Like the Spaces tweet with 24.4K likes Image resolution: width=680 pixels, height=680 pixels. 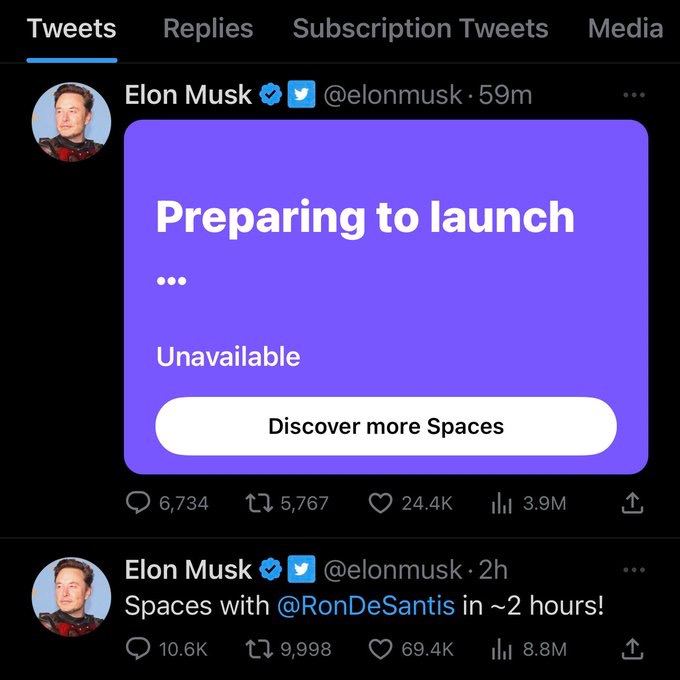410,503
